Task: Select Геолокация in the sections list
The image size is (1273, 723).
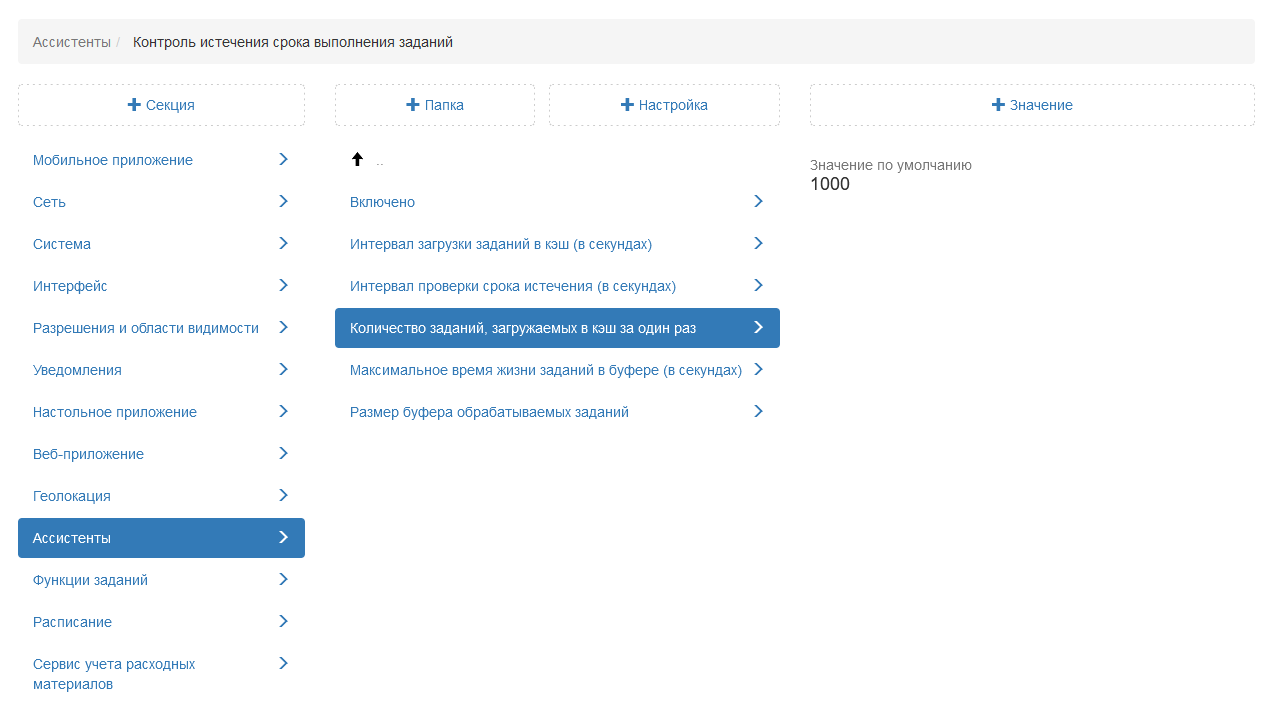Action: 72,496
